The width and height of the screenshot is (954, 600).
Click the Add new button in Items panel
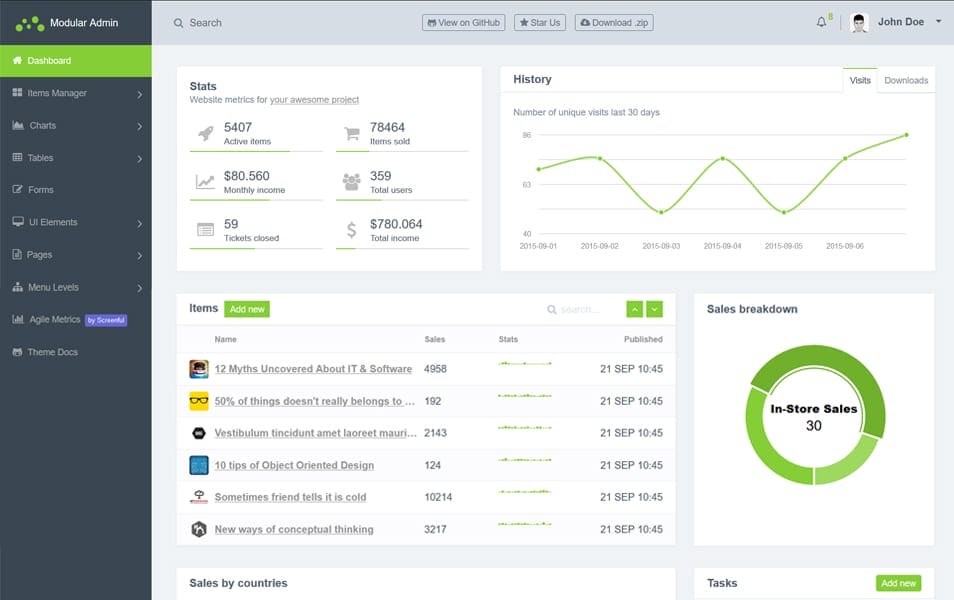click(x=246, y=309)
